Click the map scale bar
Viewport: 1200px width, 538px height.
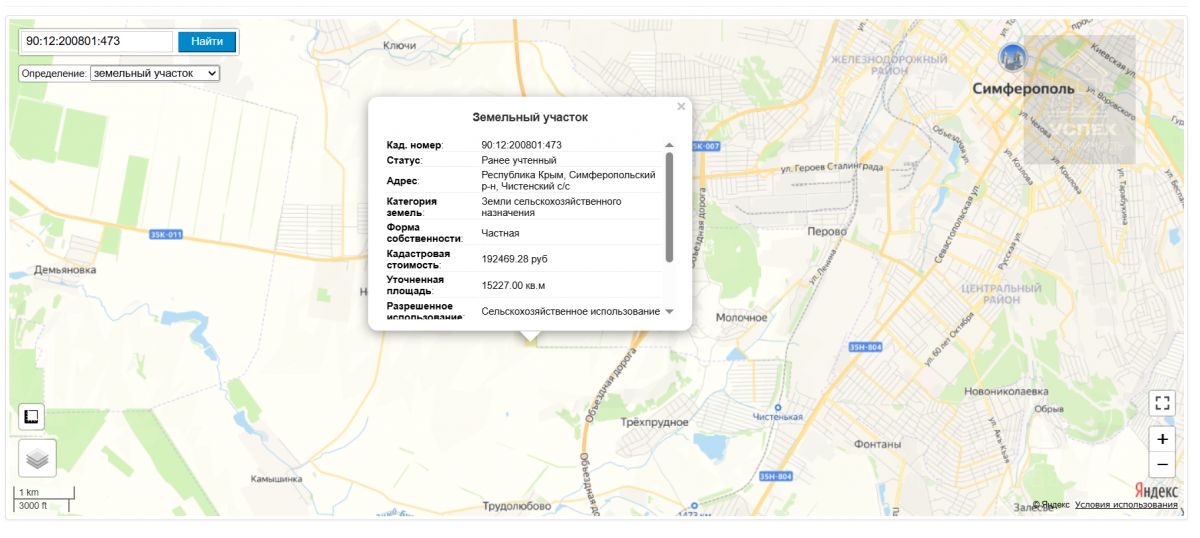pyautogui.click(x=45, y=499)
